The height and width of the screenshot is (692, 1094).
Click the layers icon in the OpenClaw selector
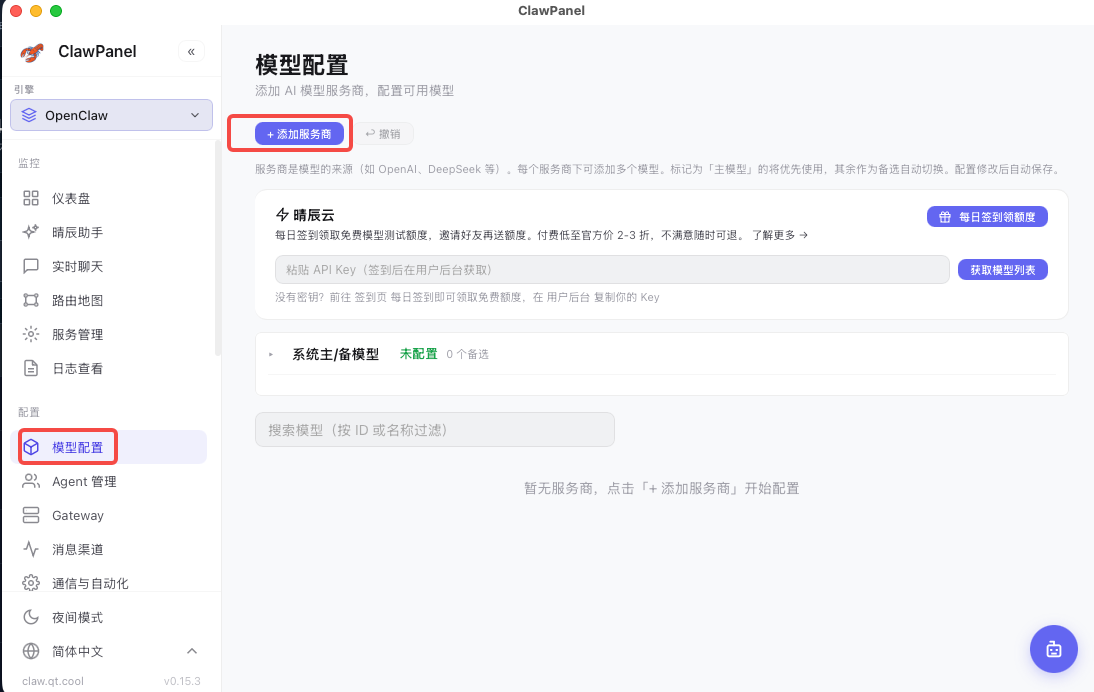click(x=29, y=115)
